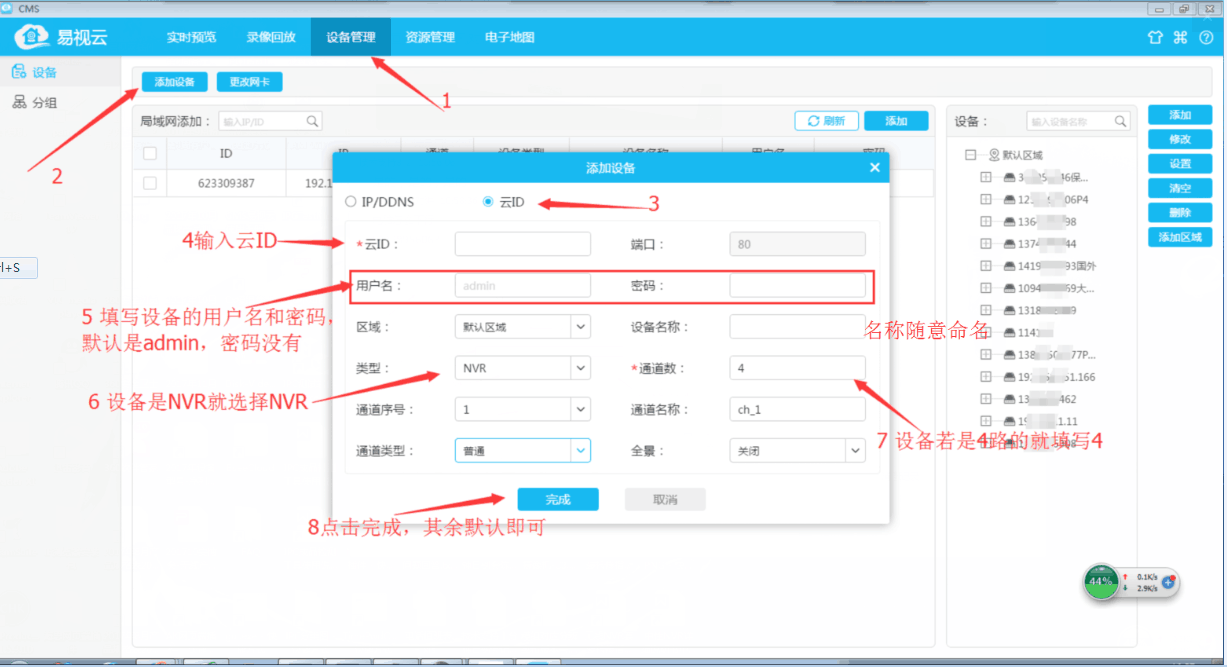The width and height of the screenshot is (1227, 667).
Task: Click the 易视云 cloud logo
Action: pyautogui.click(x=31, y=37)
